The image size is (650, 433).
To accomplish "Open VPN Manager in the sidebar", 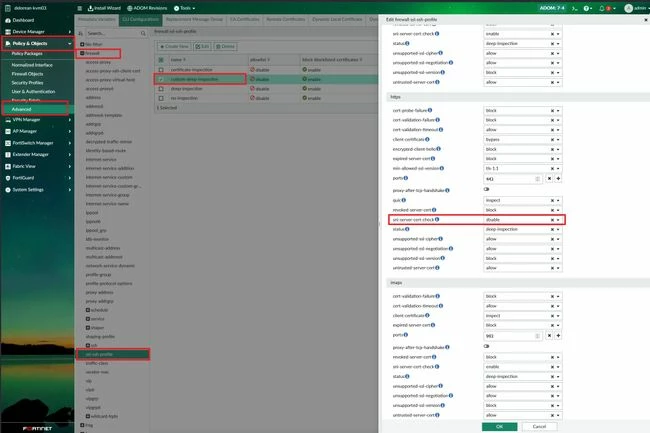I will 26,119.
